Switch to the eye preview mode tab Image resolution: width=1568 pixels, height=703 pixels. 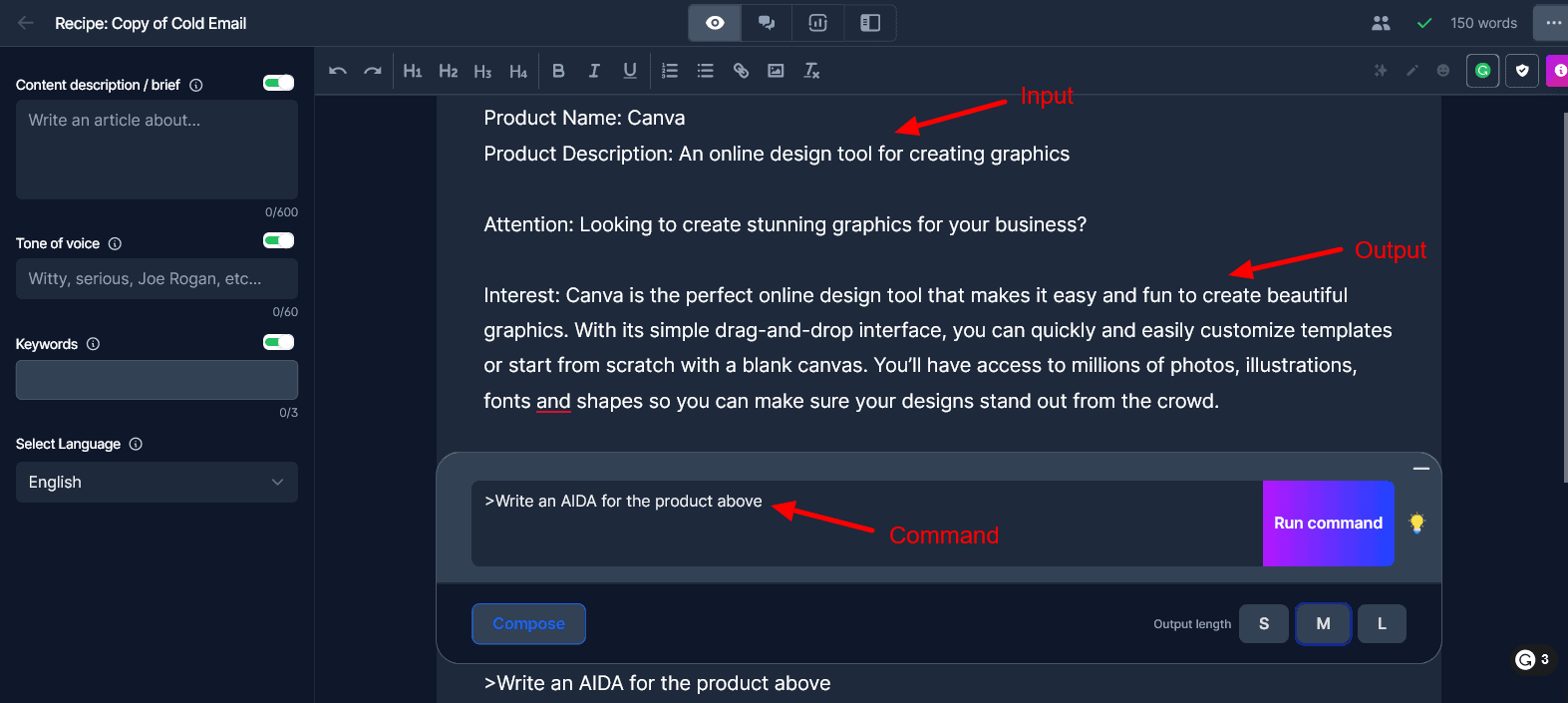(x=715, y=23)
